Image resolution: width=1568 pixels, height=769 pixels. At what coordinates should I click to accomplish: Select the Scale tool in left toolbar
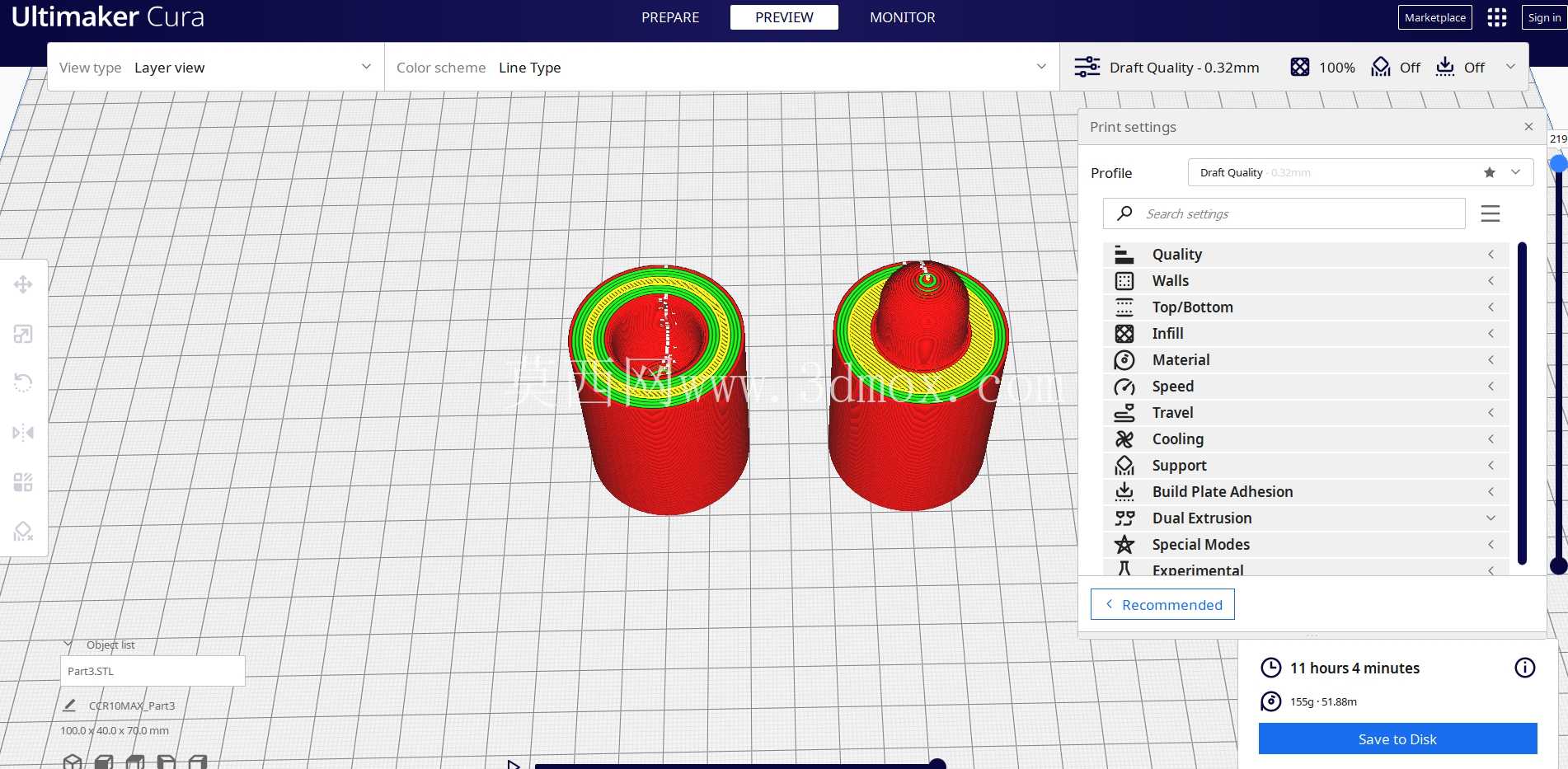coord(23,334)
